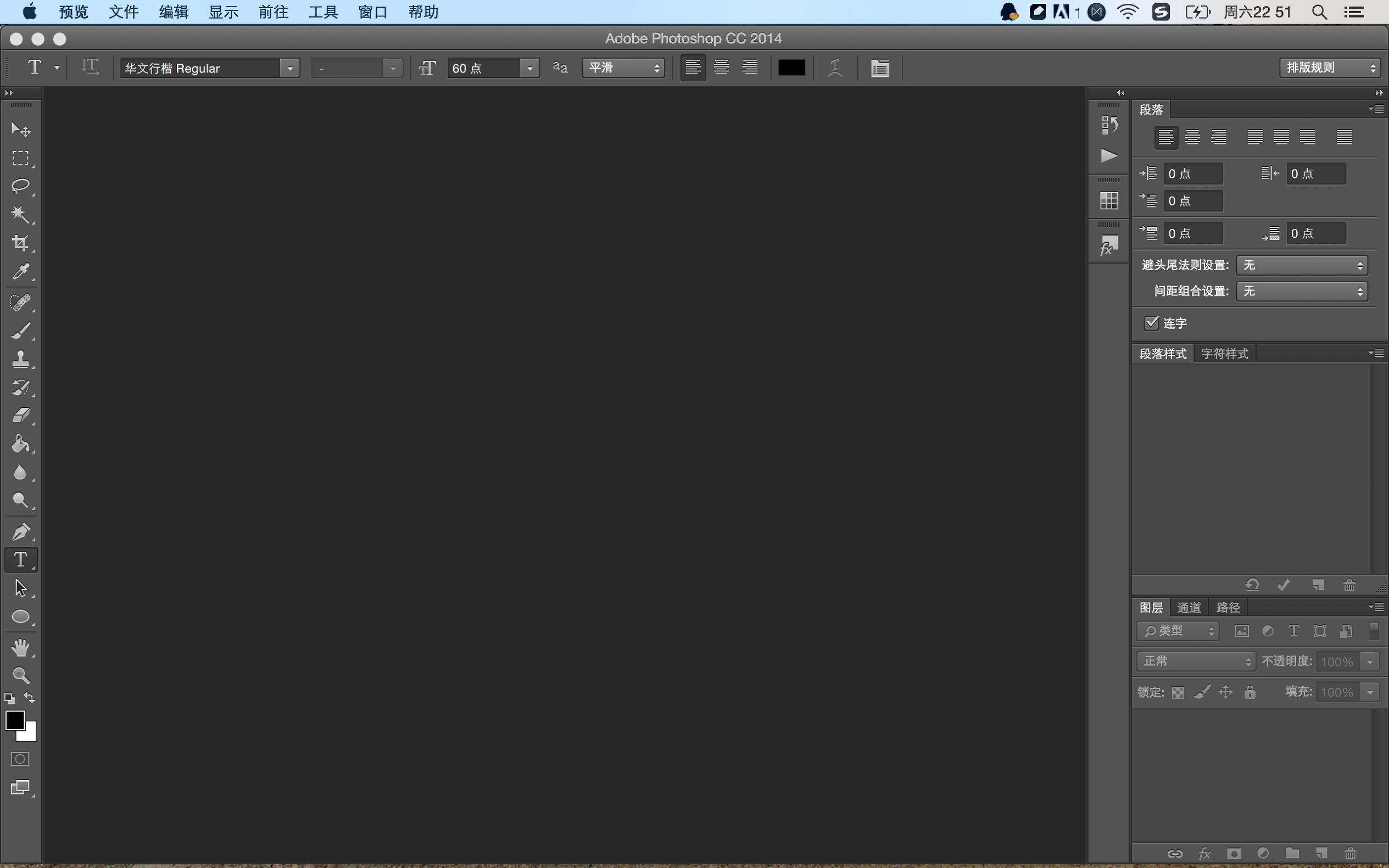Select the Eyedropper tool
Screen dimensions: 1389x868
[21, 272]
